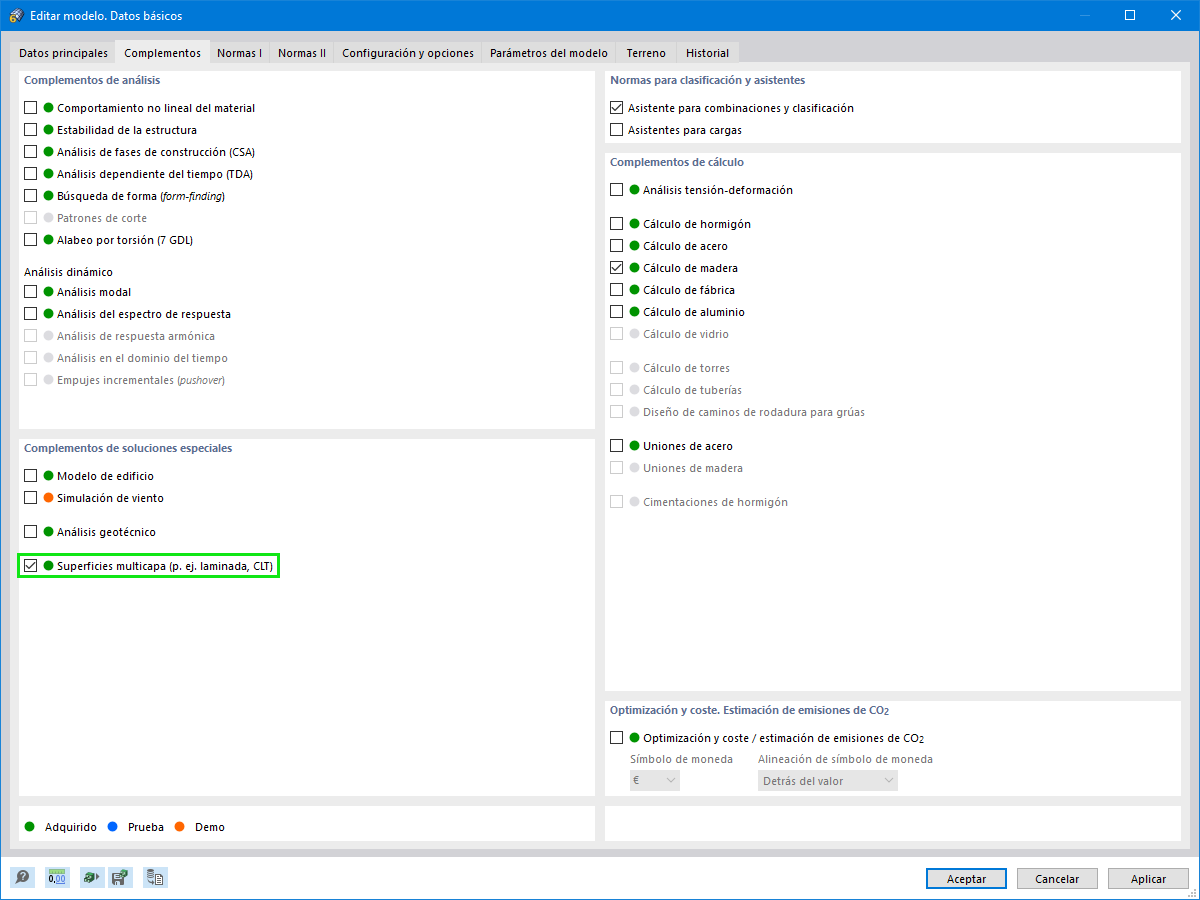Screen dimensions: 1200x900
Task: Enable Análisis dependiente del tiempo (TDA)
Action: click(x=31, y=174)
